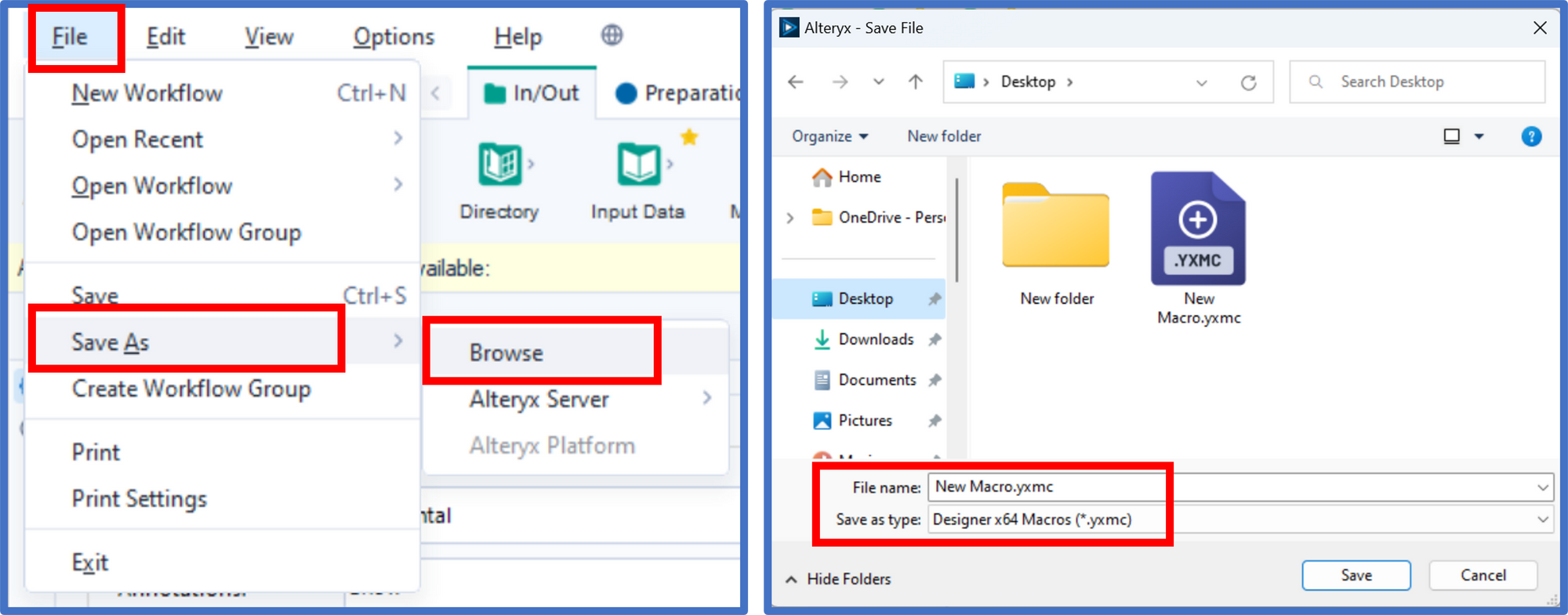Click the Save button
This screenshot has height=615, width=1568.
point(1356,575)
